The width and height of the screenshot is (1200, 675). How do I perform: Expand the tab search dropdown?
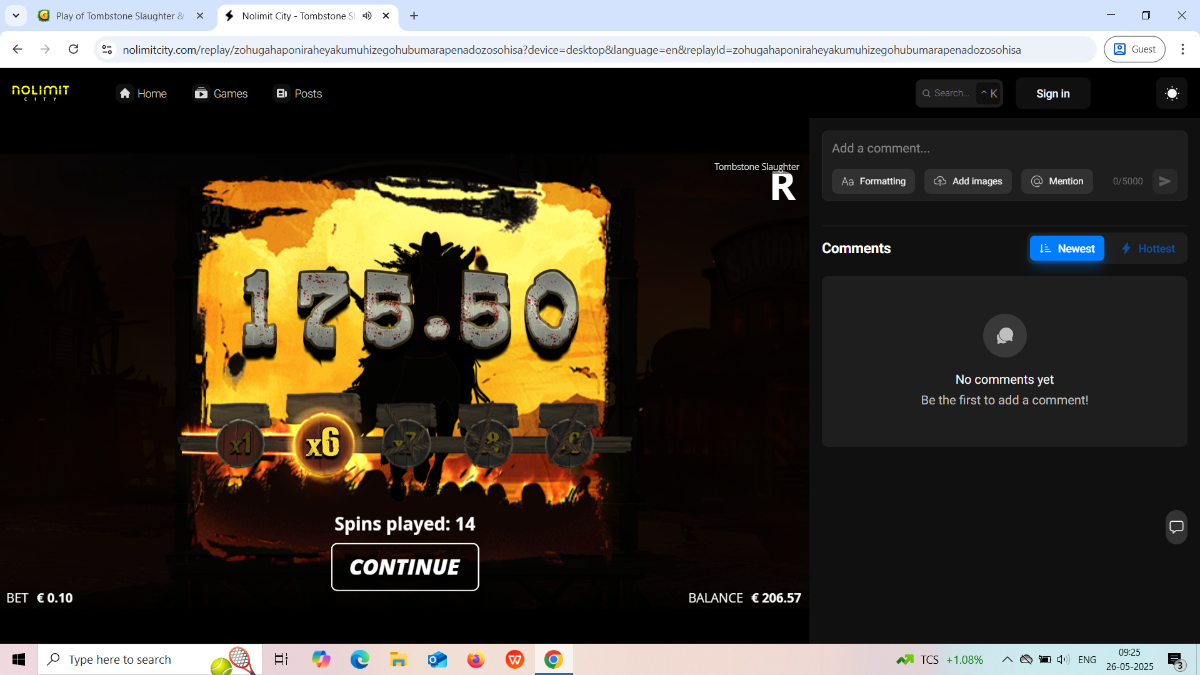pos(16,16)
